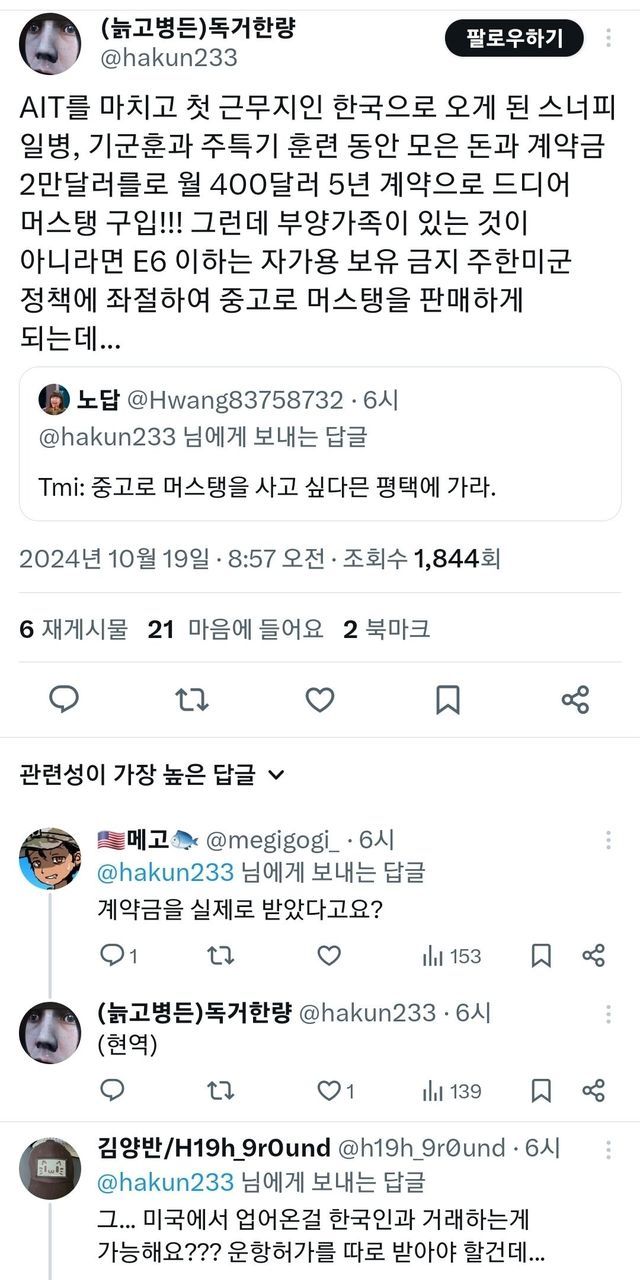Share the main post
This screenshot has height=1280, width=640.
(x=575, y=699)
